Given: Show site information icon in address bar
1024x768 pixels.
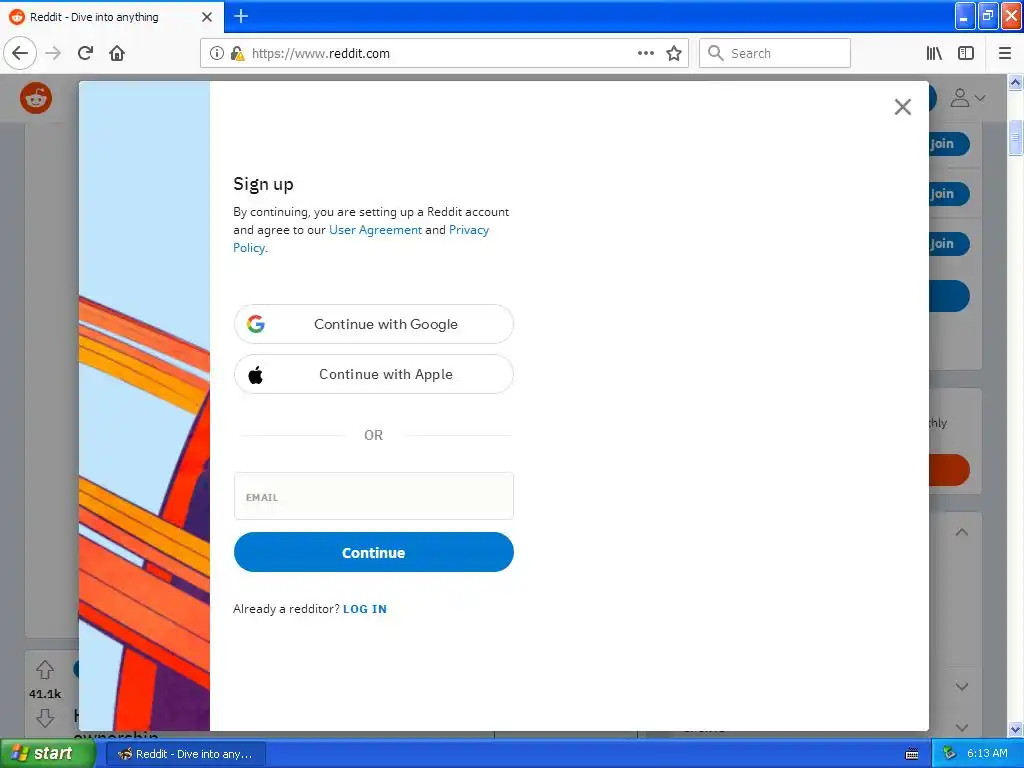Looking at the screenshot, I should (217, 53).
